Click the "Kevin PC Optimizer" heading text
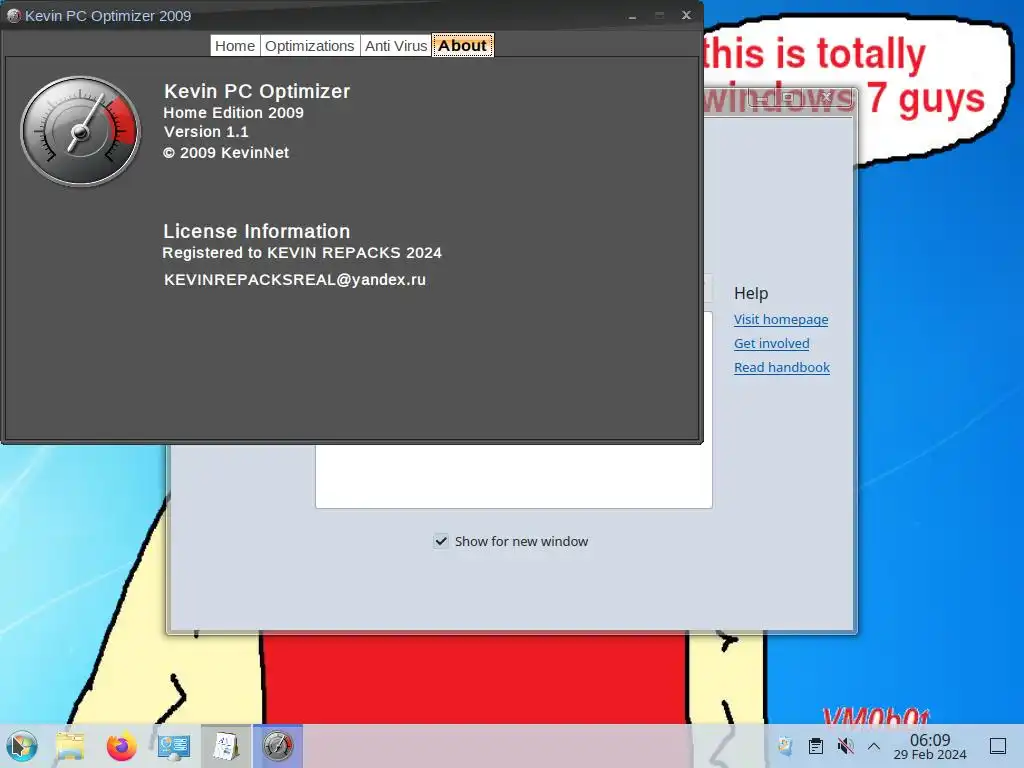Image resolution: width=1024 pixels, height=768 pixels. (257, 91)
